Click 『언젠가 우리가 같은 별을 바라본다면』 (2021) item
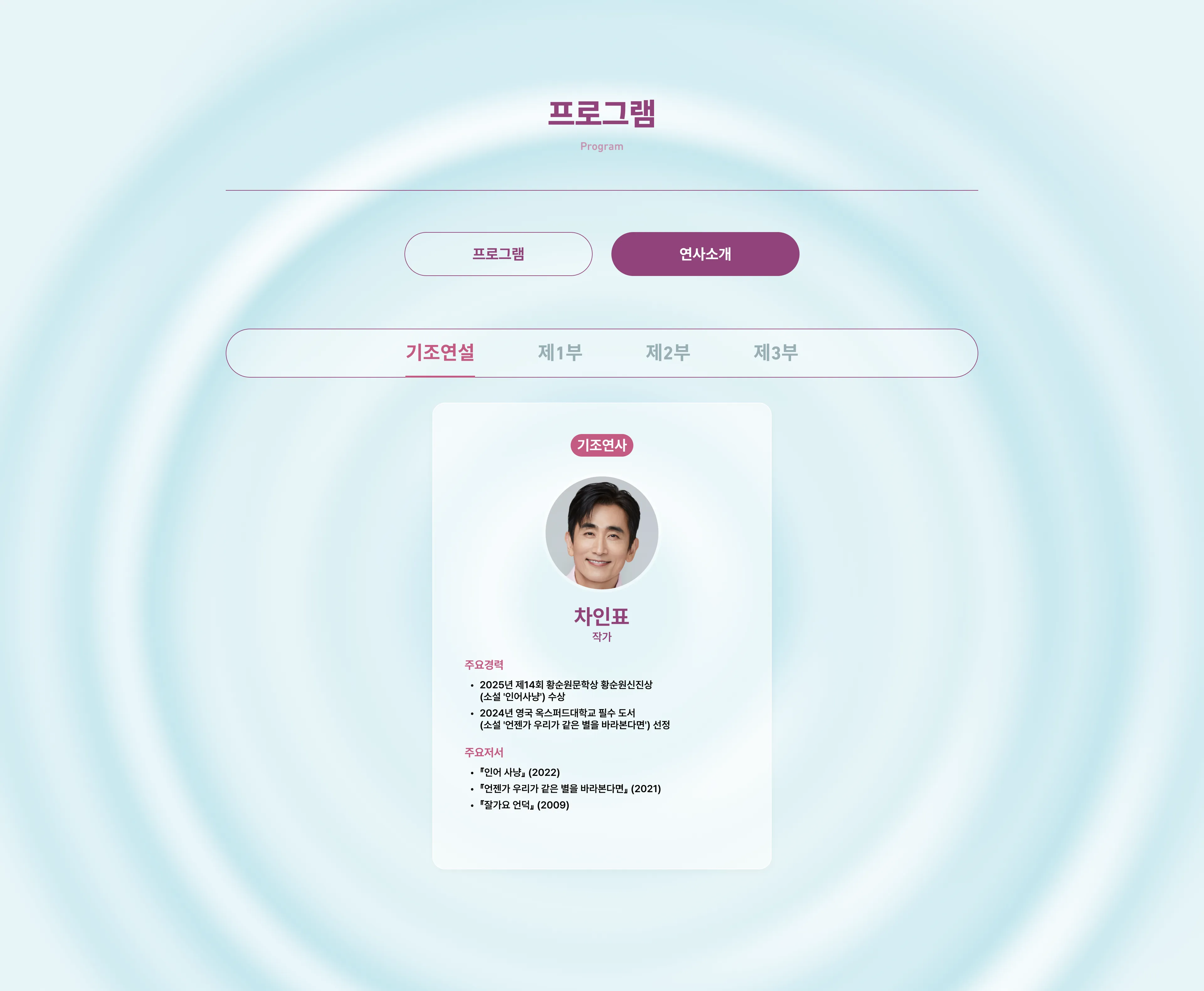This screenshot has height=991, width=1204. coord(570,788)
